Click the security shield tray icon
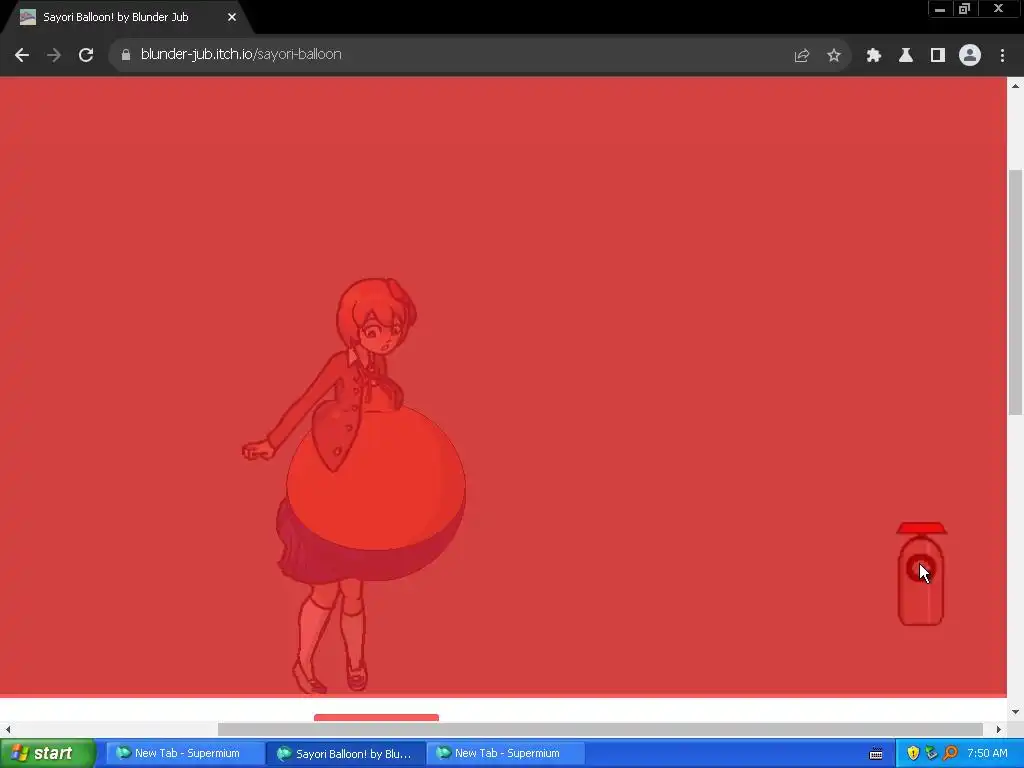This screenshot has width=1024, height=768. (x=913, y=753)
